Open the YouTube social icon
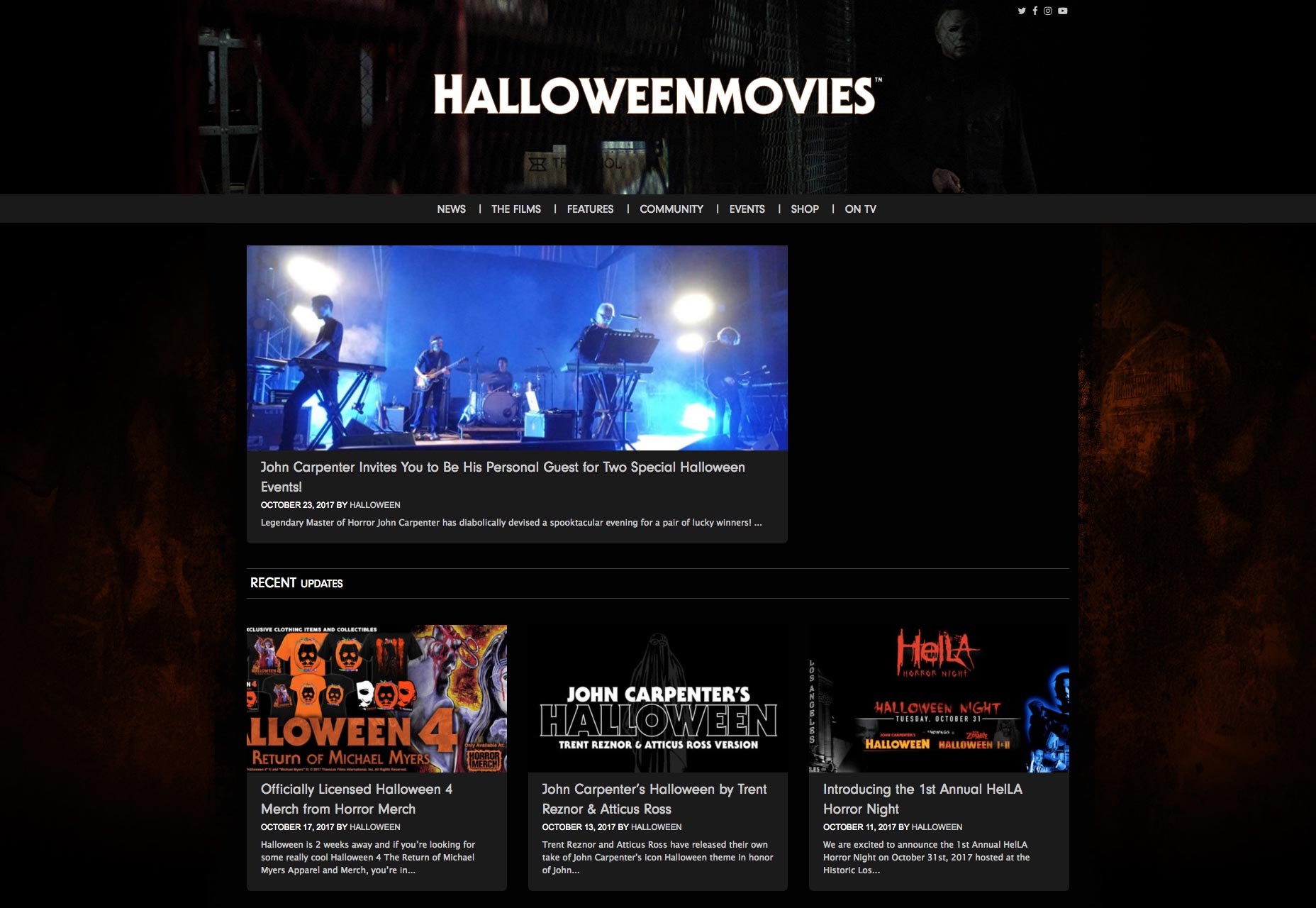Screen dimensions: 1316x908 [x=1062, y=11]
